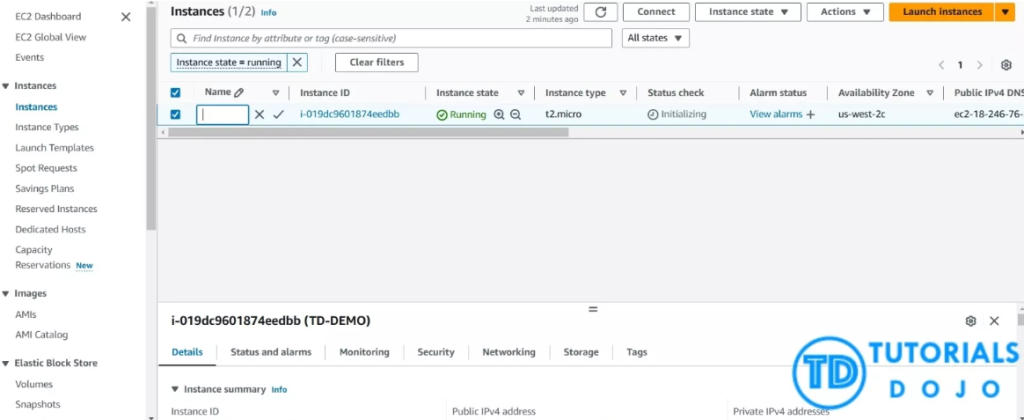Screen dimensions: 1024x420
Task: Uncheck the selected instance row checkbox
Action: pyautogui.click(x=176, y=115)
